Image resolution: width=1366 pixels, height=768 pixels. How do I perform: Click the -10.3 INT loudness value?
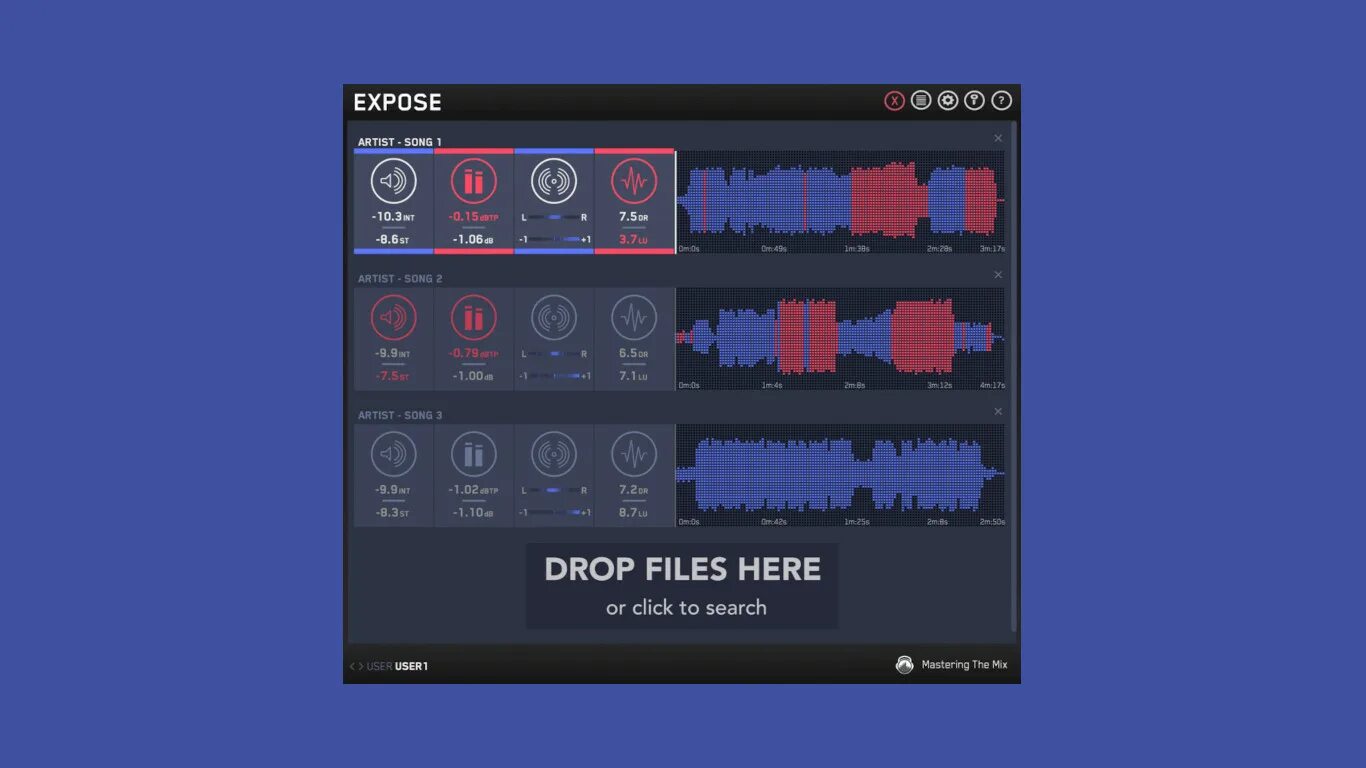click(x=391, y=217)
